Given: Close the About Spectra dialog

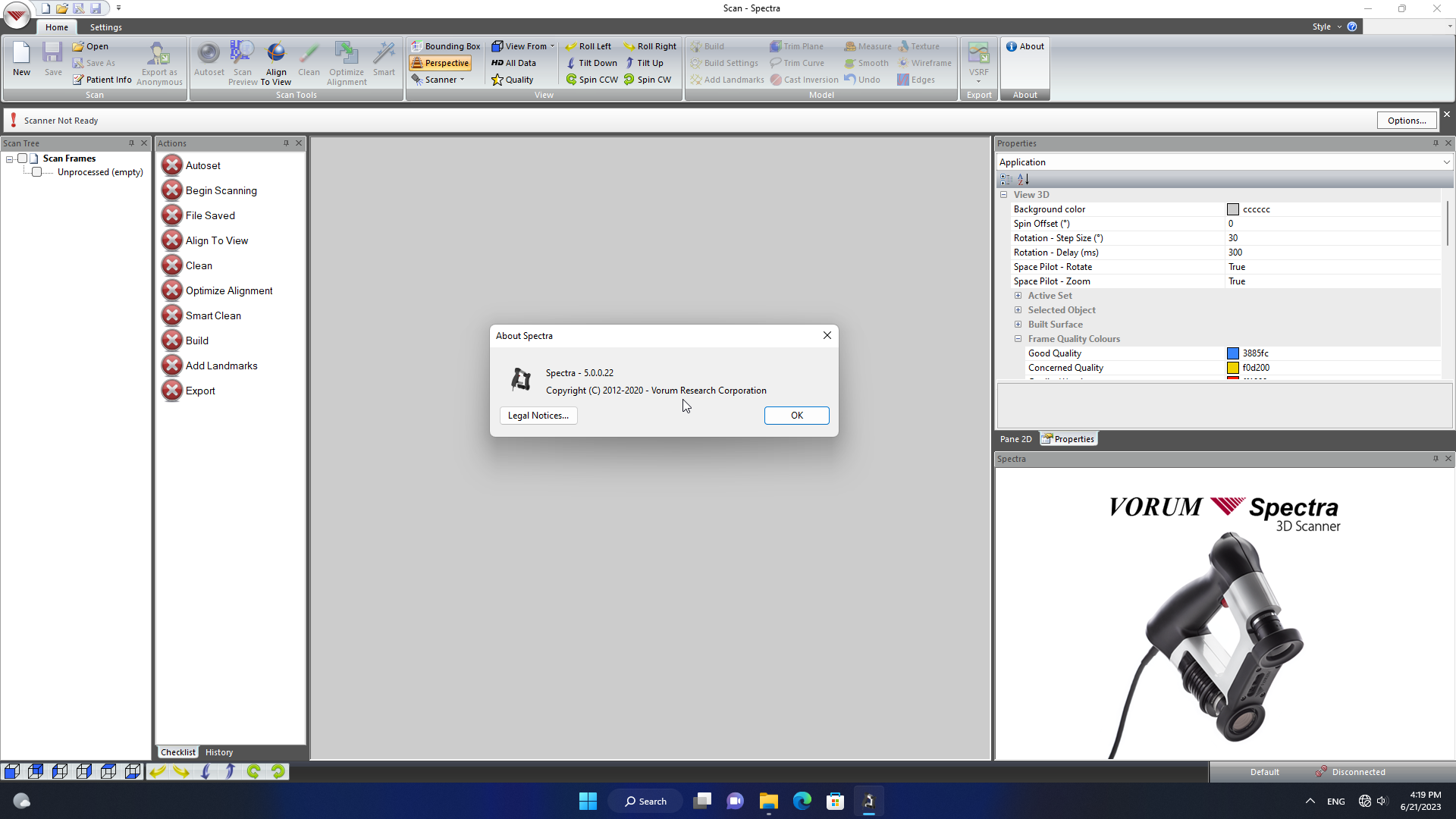Looking at the screenshot, I should [x=827, y=335].
